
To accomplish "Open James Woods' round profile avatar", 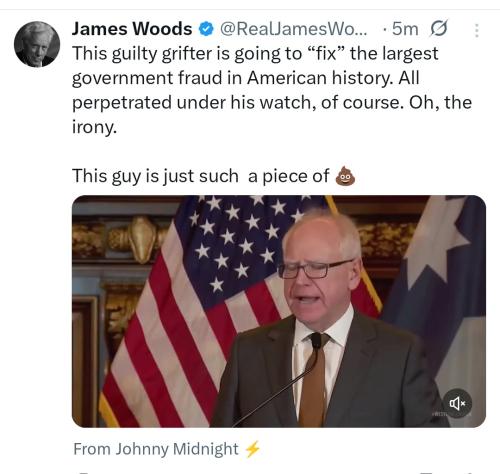I will coord(37,44).
